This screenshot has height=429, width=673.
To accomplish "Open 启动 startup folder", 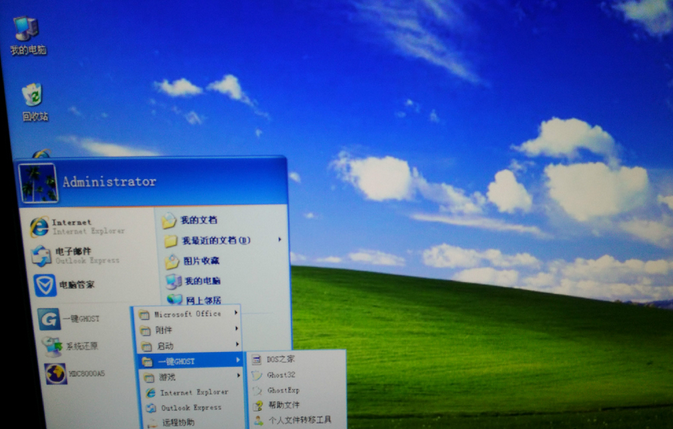I will point(190,346).
